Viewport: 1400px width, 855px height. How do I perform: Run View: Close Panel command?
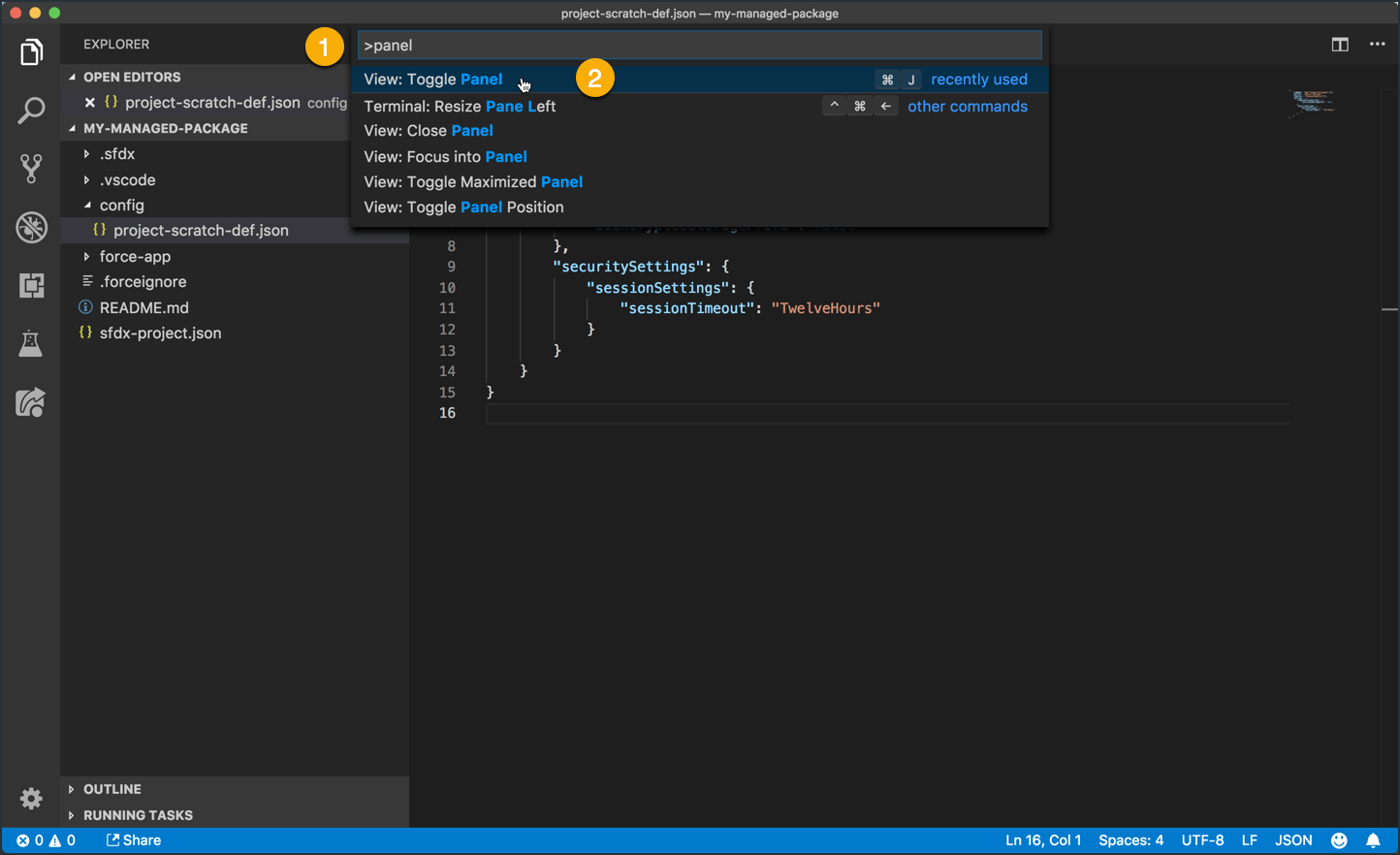[x=699, y=131]
